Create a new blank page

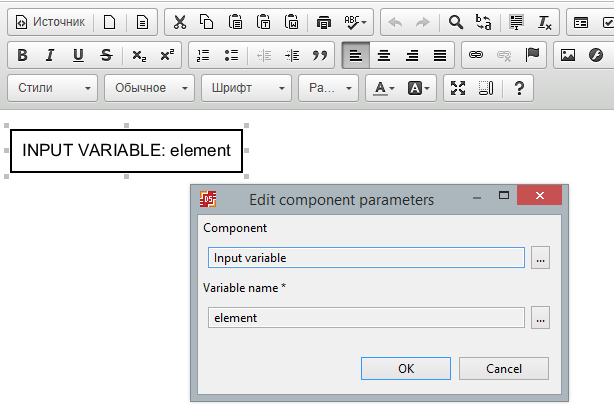coord(110,22)
